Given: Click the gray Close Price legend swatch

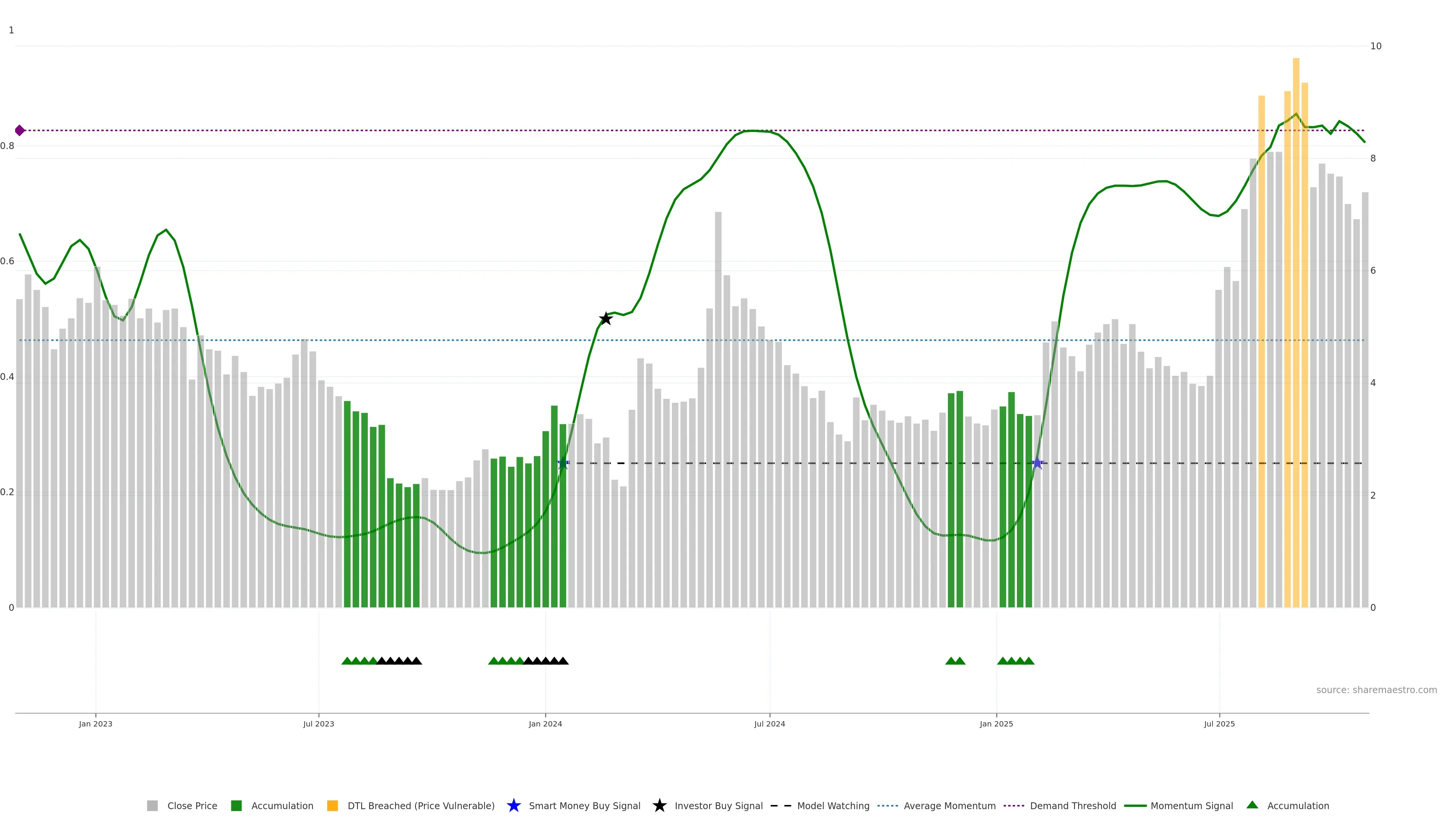Looking at the screenshot, I should point(152,806).
